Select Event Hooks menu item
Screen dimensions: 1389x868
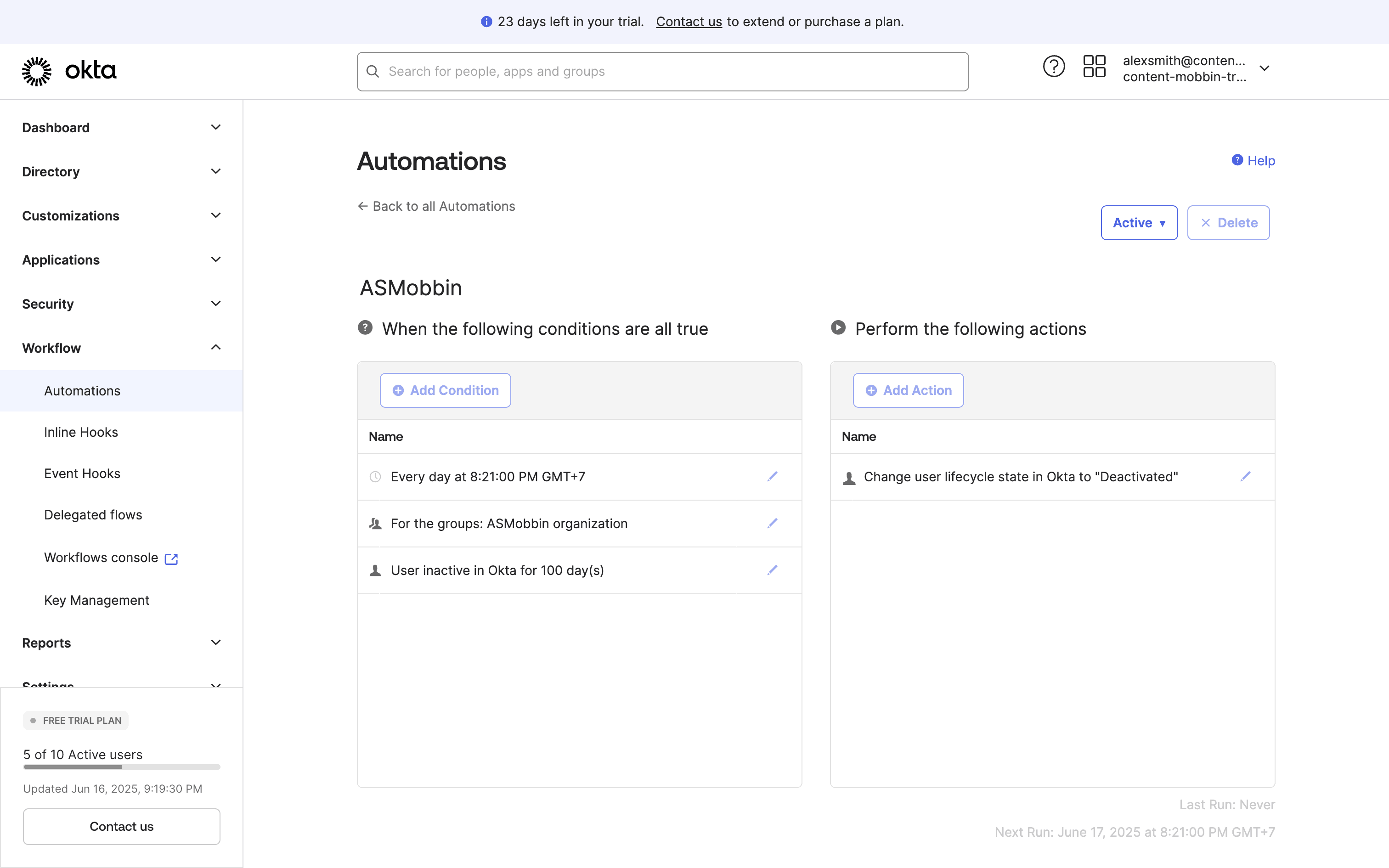(x=82, y=473)
